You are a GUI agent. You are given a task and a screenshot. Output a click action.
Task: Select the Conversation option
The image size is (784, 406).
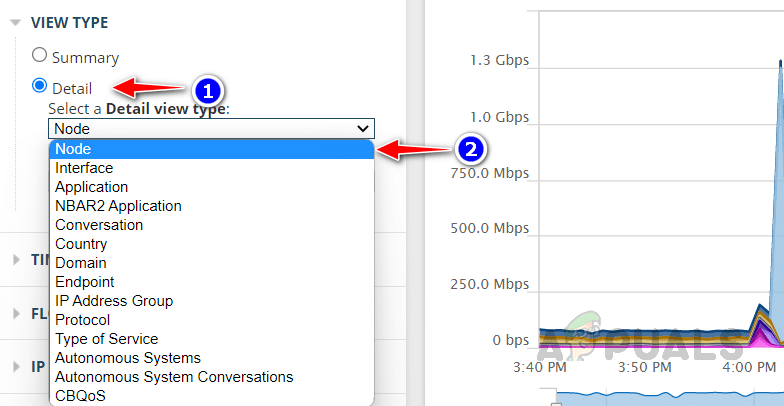pyautogui.click(x=99, y=225)
